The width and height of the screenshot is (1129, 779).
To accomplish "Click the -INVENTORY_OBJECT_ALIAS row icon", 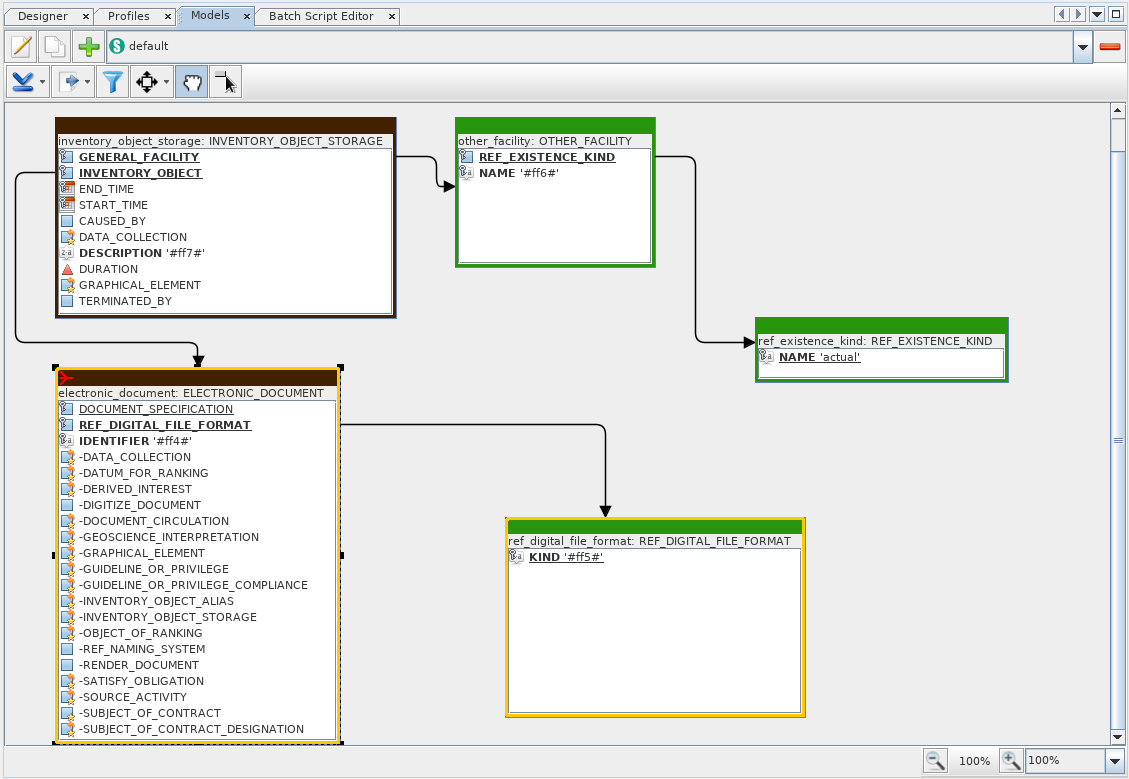I will coord(67,601).
